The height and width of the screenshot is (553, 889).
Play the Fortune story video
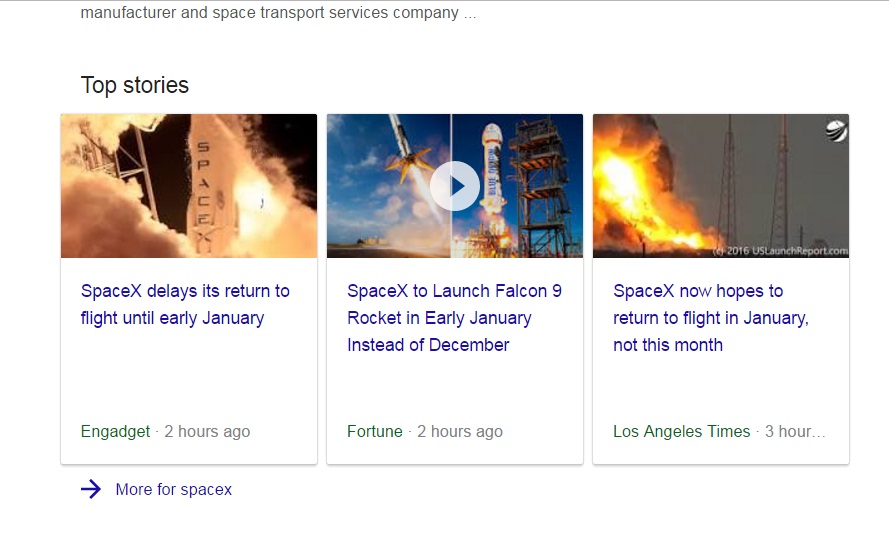(455, 186)
